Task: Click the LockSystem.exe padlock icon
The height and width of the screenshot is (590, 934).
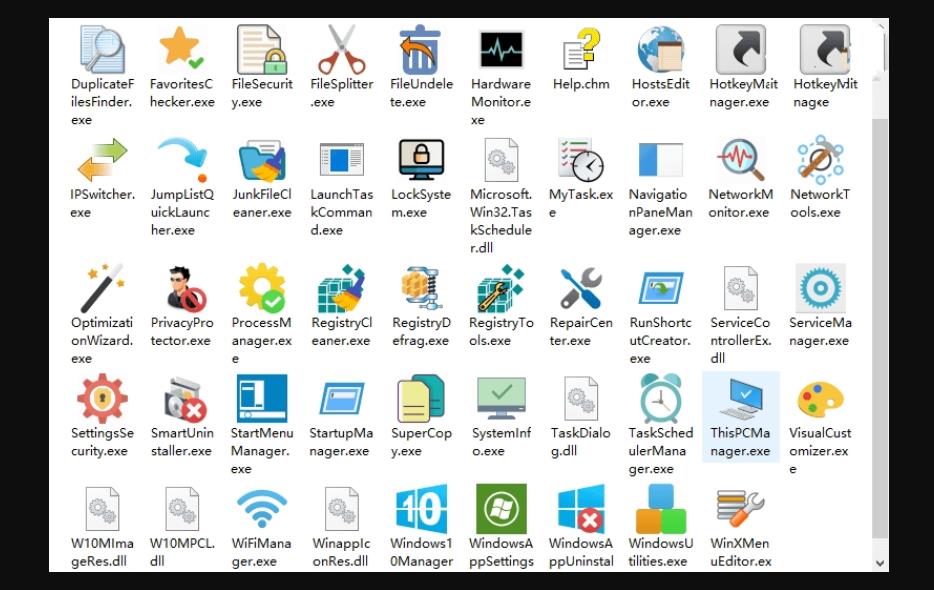Action: (x=421, y=160)
